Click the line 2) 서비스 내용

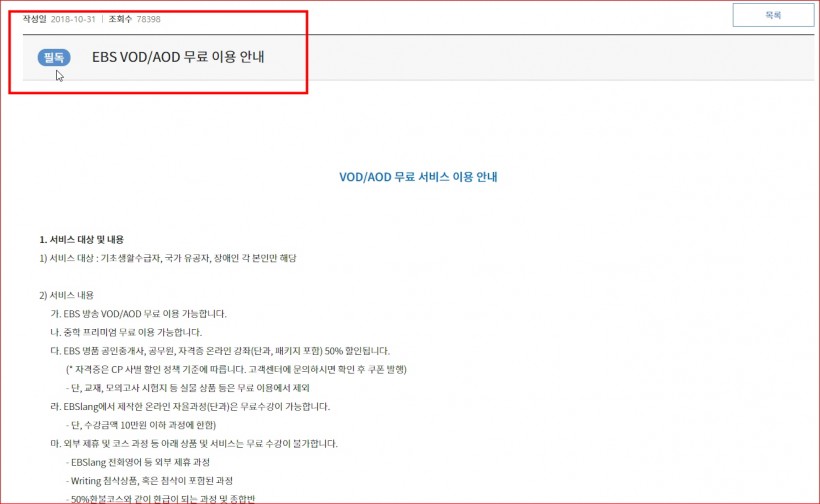66,295
